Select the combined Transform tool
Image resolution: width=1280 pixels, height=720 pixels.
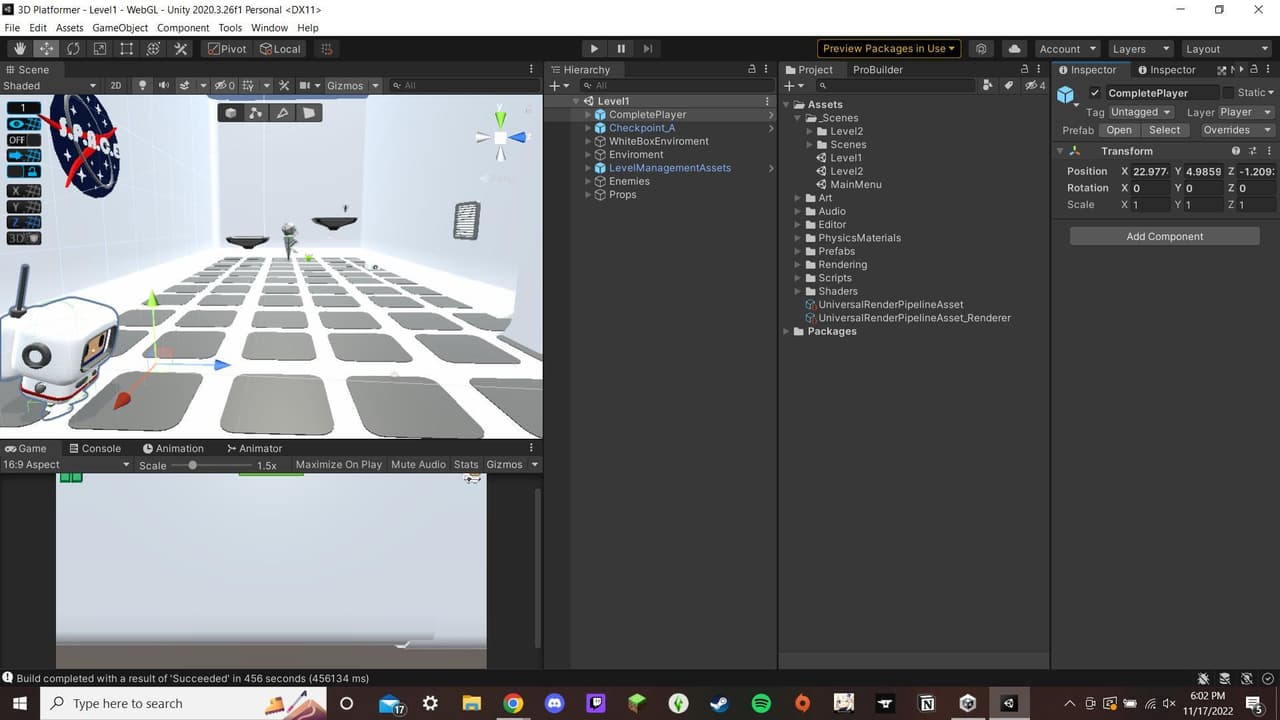[x=154, y=48]
